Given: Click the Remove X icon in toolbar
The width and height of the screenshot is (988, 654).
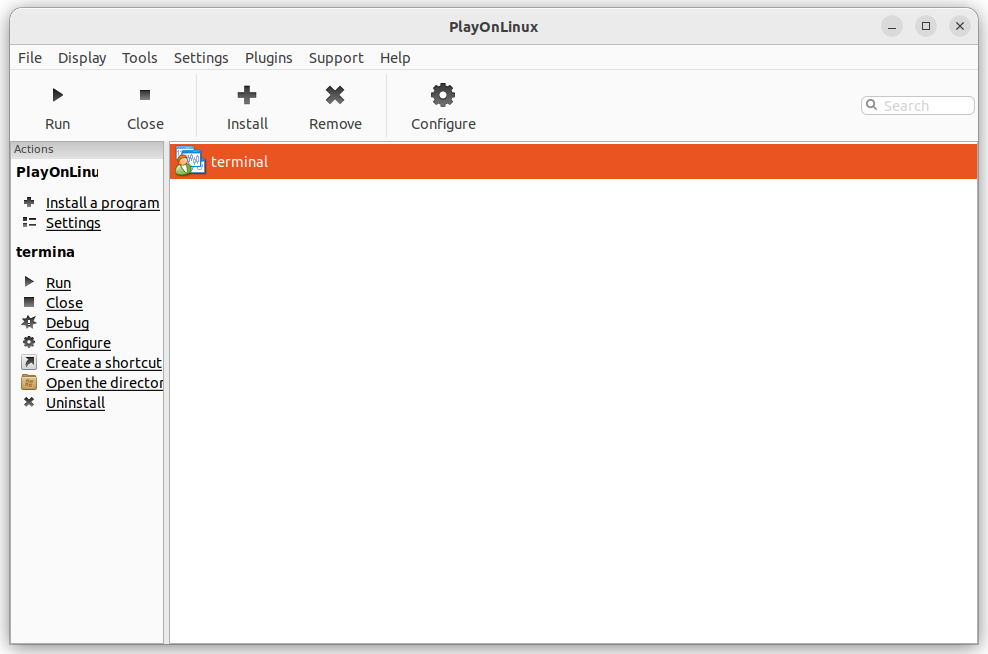Looking at the screenshot, I should pyautogui.click(x=335, y=95).
